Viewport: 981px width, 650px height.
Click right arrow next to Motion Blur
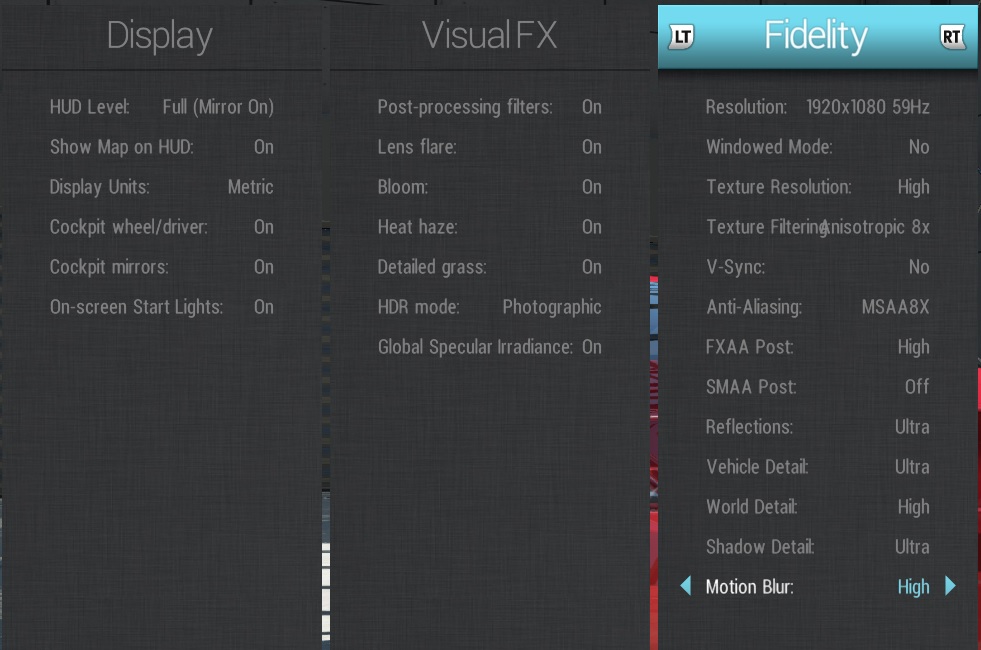(x=950, y=586)
